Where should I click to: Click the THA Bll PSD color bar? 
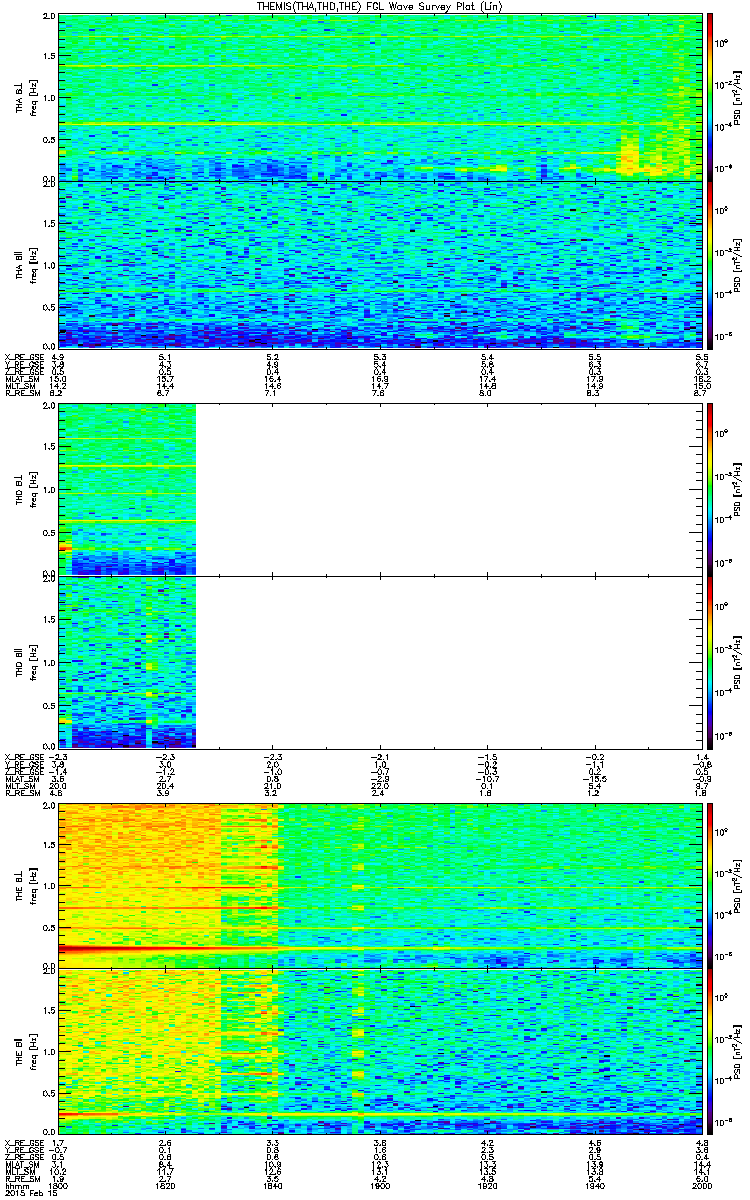[710, 264]
